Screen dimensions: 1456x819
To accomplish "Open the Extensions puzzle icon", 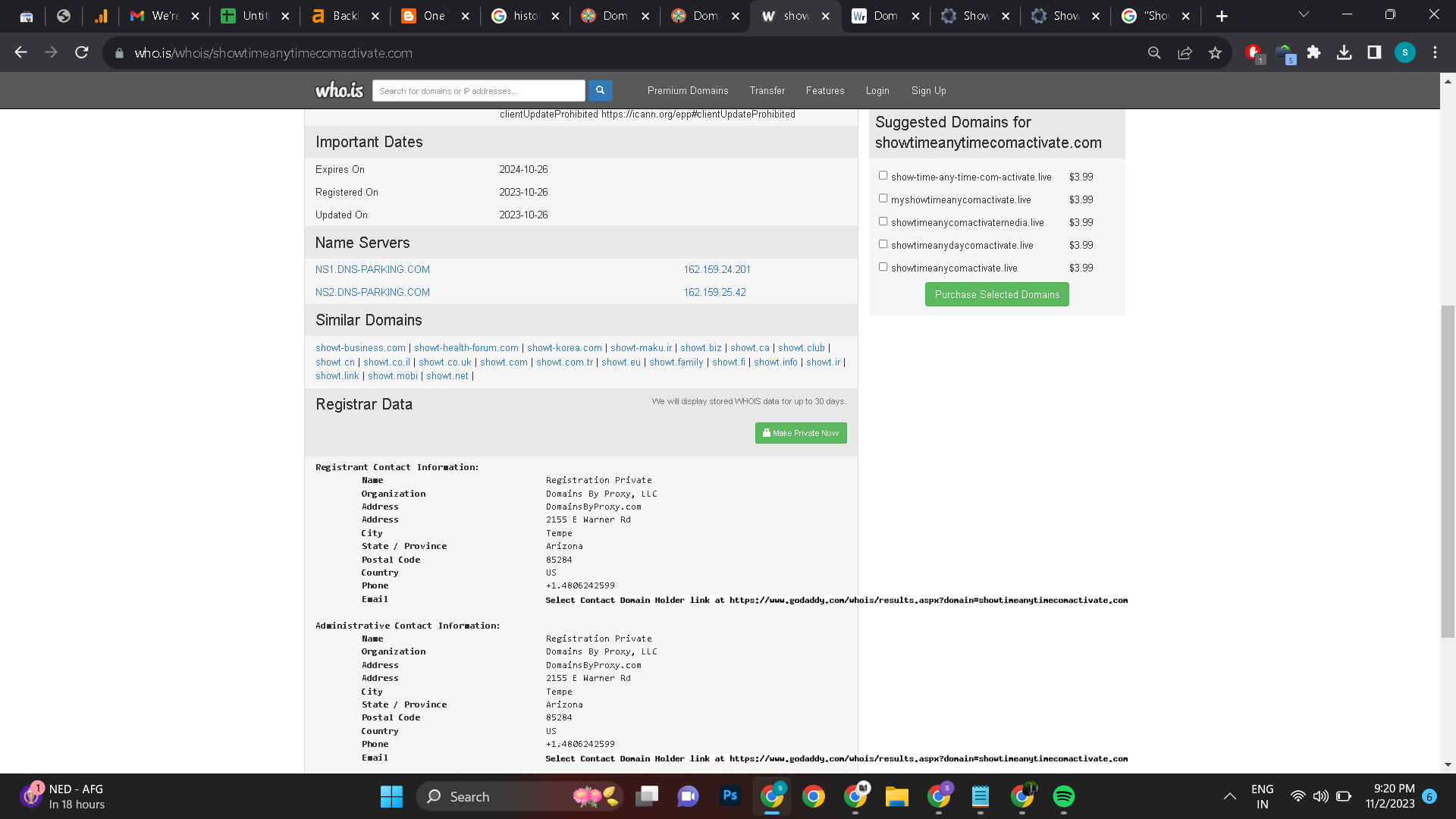I will [x=1314, y=52].
